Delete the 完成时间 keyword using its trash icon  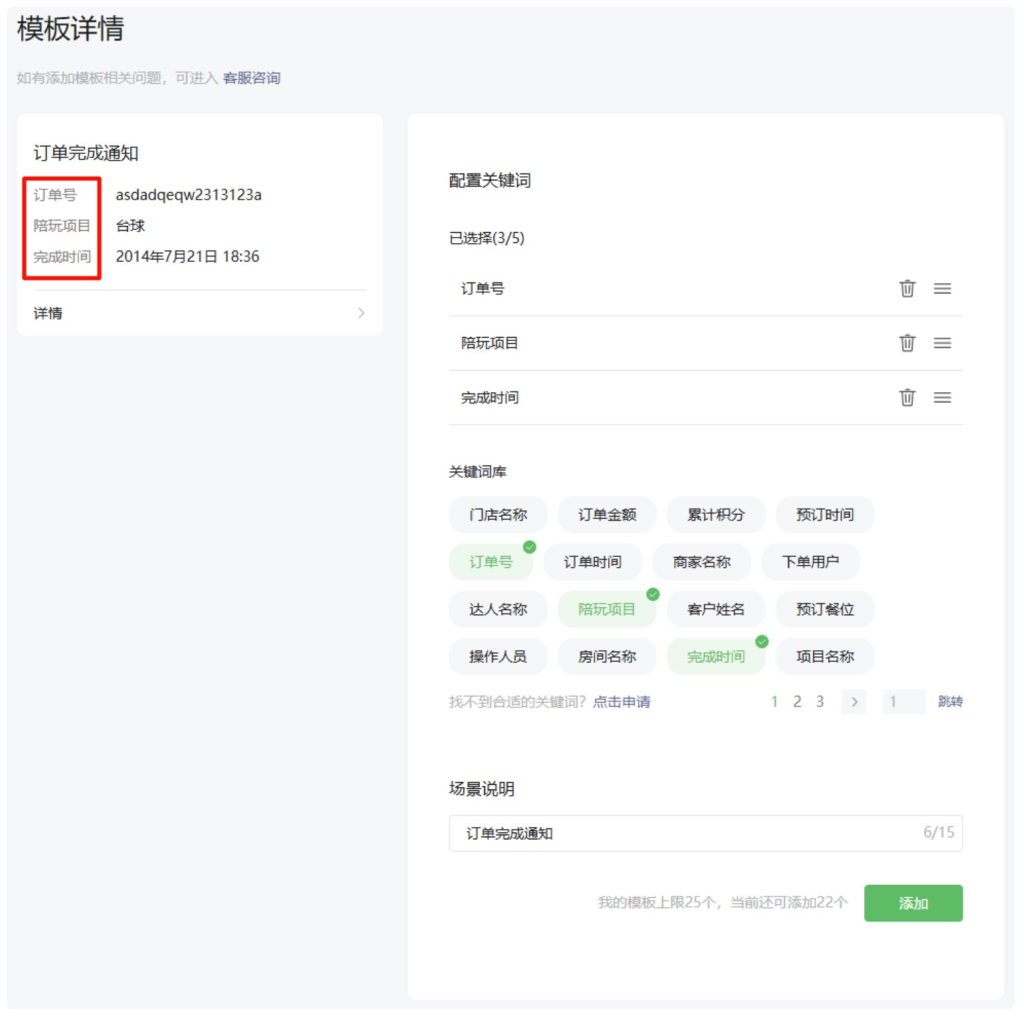coord(907,397)
